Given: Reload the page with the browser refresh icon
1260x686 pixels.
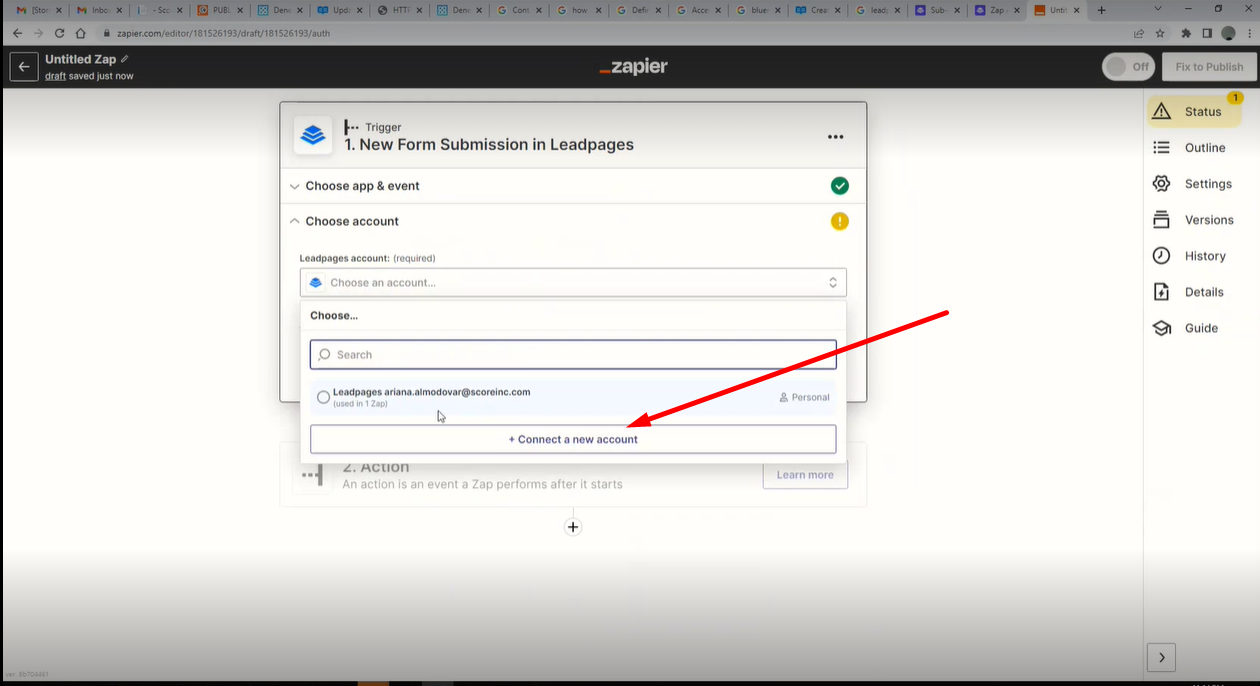Looking at the screenshot, I should coord(59,33).
